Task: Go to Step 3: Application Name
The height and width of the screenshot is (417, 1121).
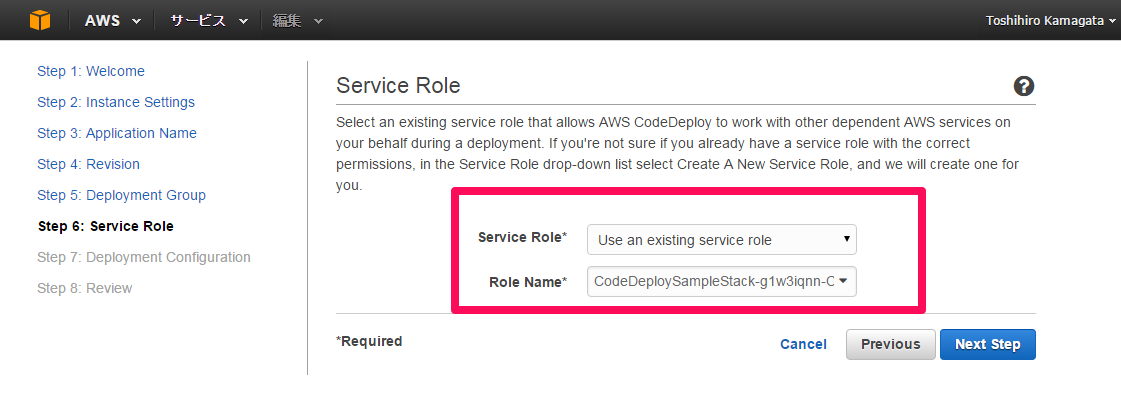Action: 117,133
